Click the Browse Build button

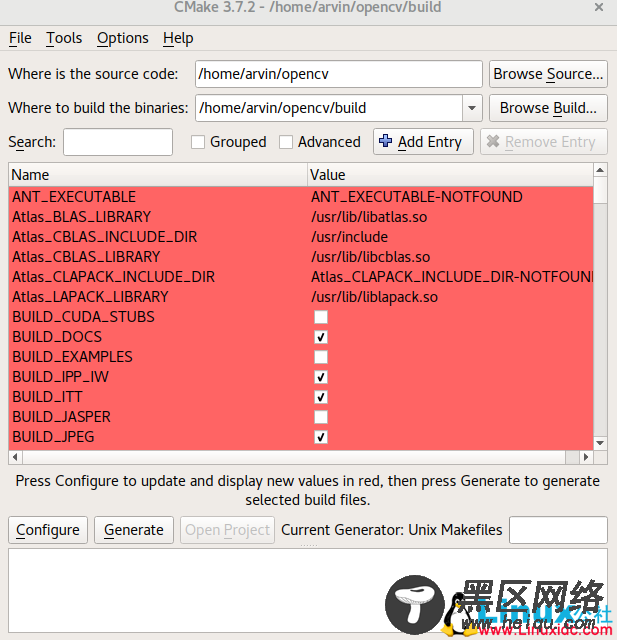click(x=548, y=108)
